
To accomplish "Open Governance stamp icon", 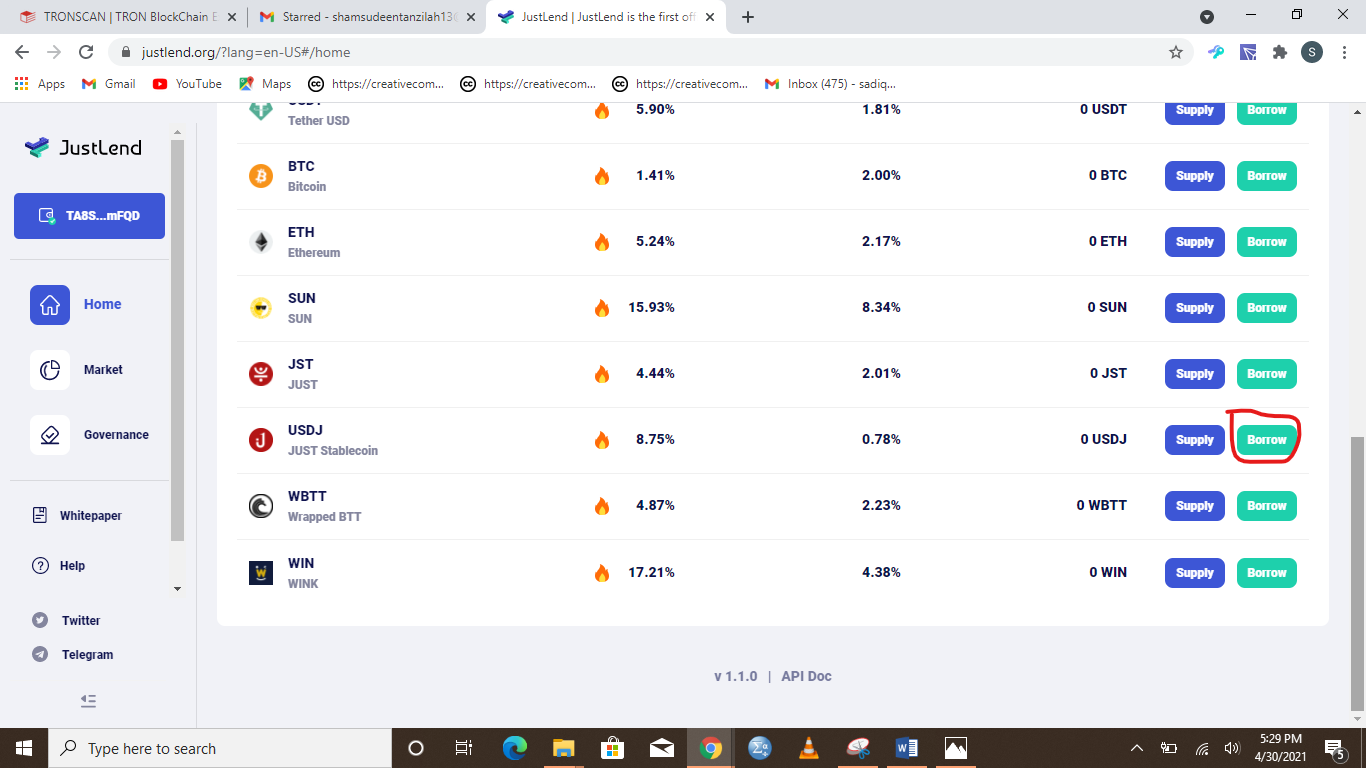I will click(x=50, y=435).
